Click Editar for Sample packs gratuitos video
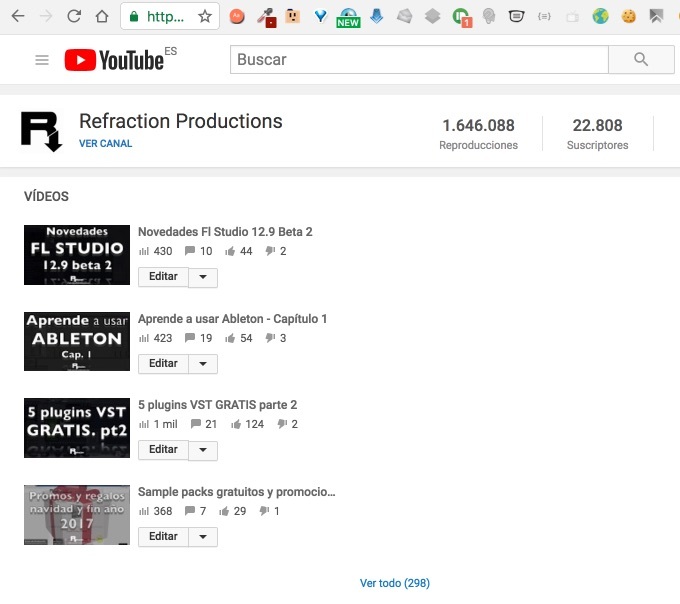The height and width of the screenshot is (604, 680). click(163, 537)
